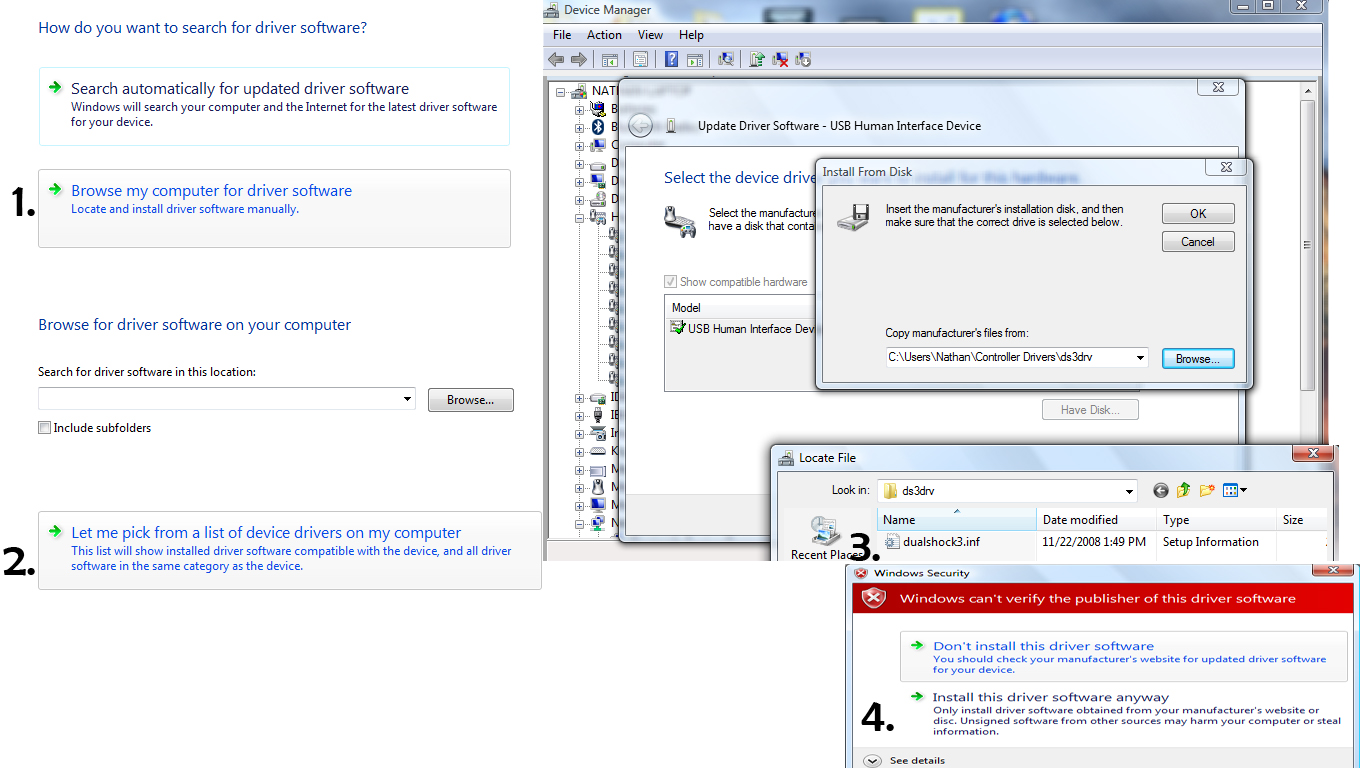Choose Let me pick from a list
The image size is (1360, 768).
point(290,550)
